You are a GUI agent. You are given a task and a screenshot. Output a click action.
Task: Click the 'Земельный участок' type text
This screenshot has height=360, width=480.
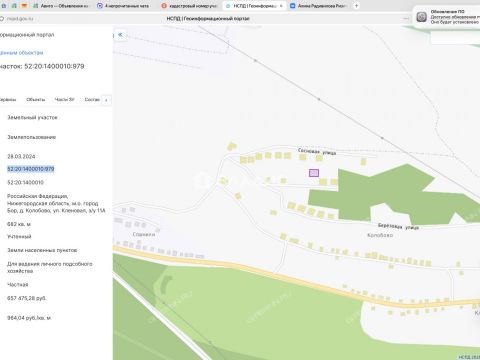point(32,117)
